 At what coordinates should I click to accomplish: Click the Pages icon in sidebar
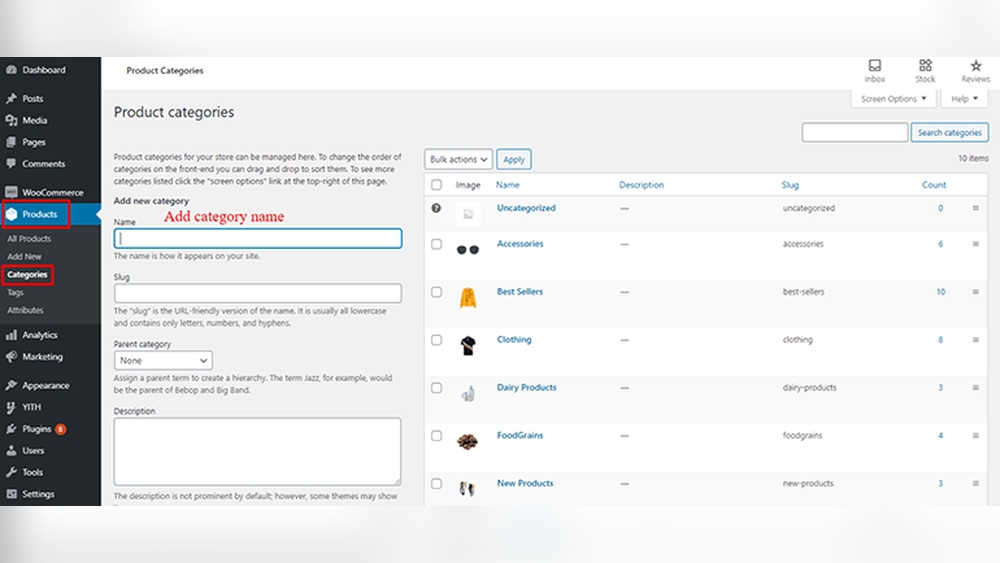11,142
